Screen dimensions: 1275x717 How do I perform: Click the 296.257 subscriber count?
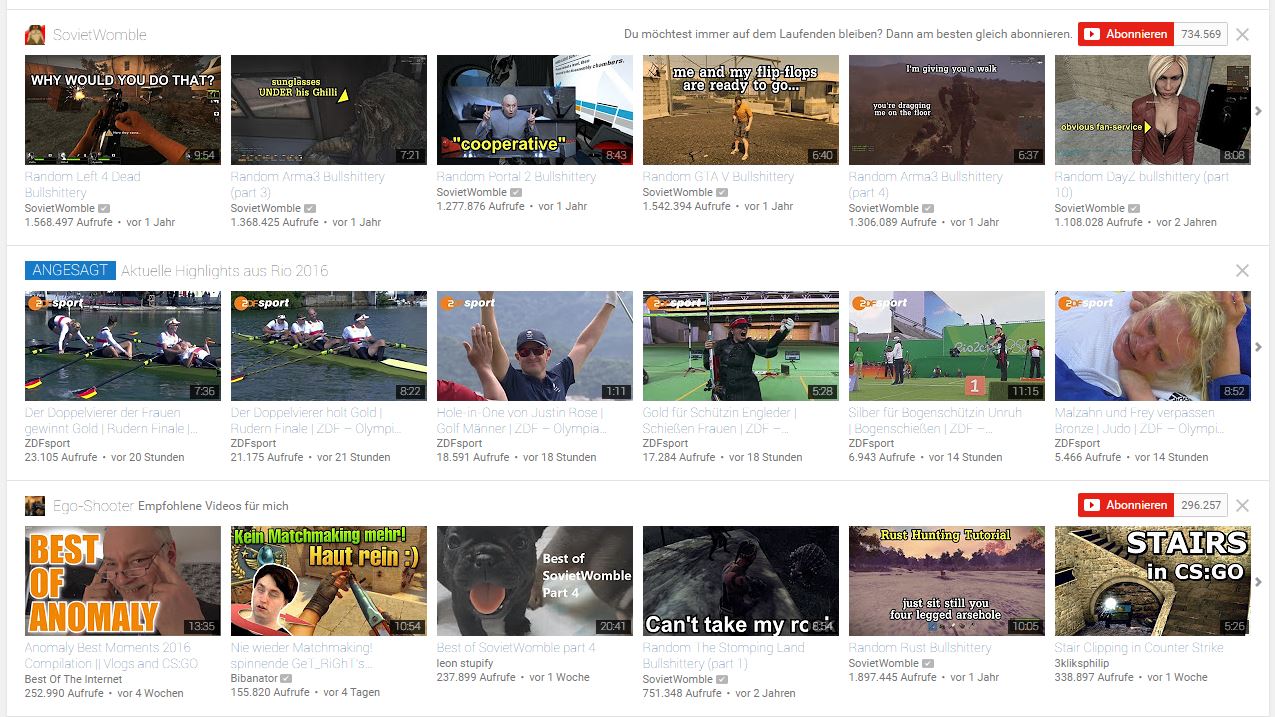pos(1200,505)
